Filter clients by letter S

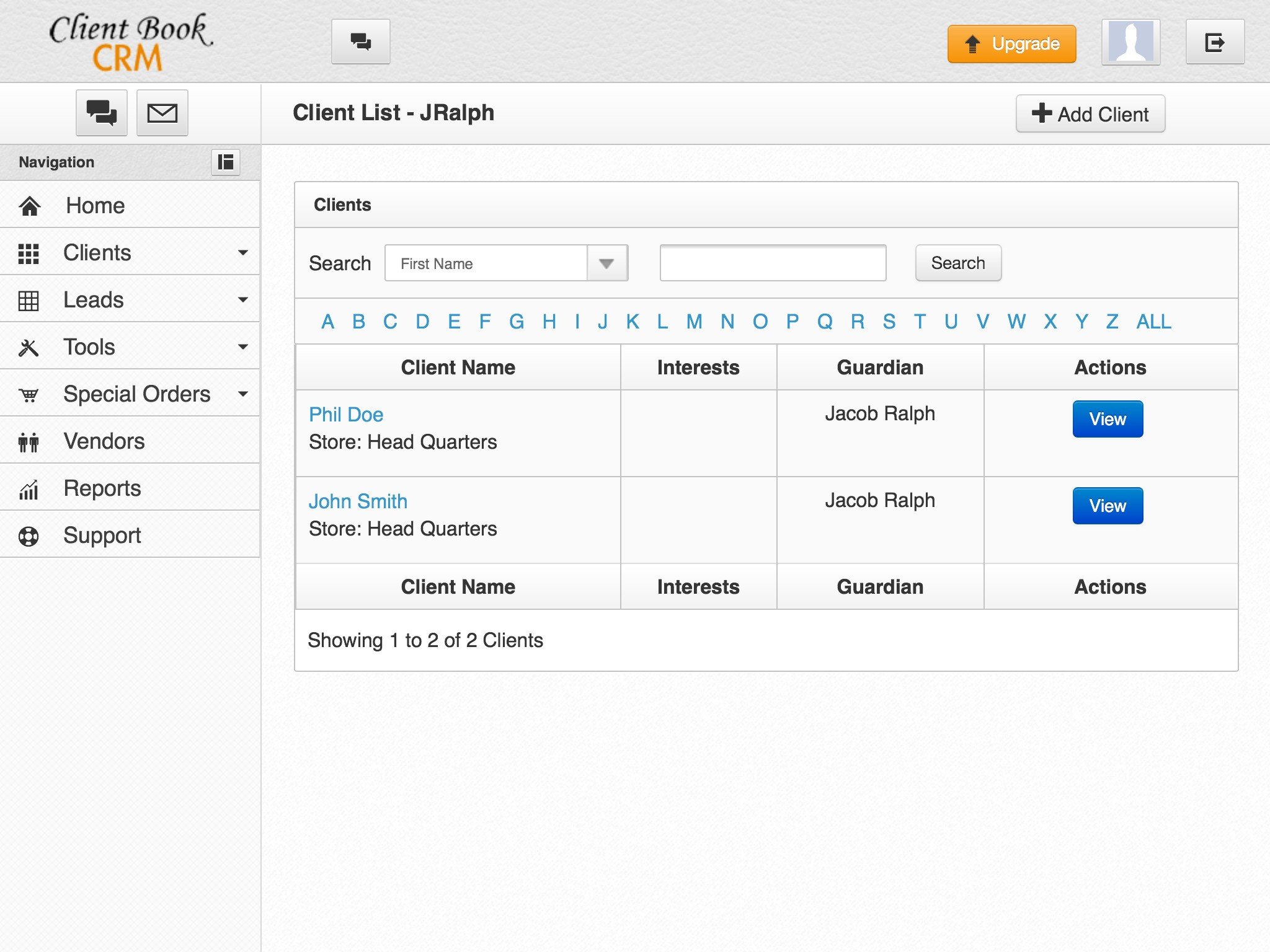point(889,322)
